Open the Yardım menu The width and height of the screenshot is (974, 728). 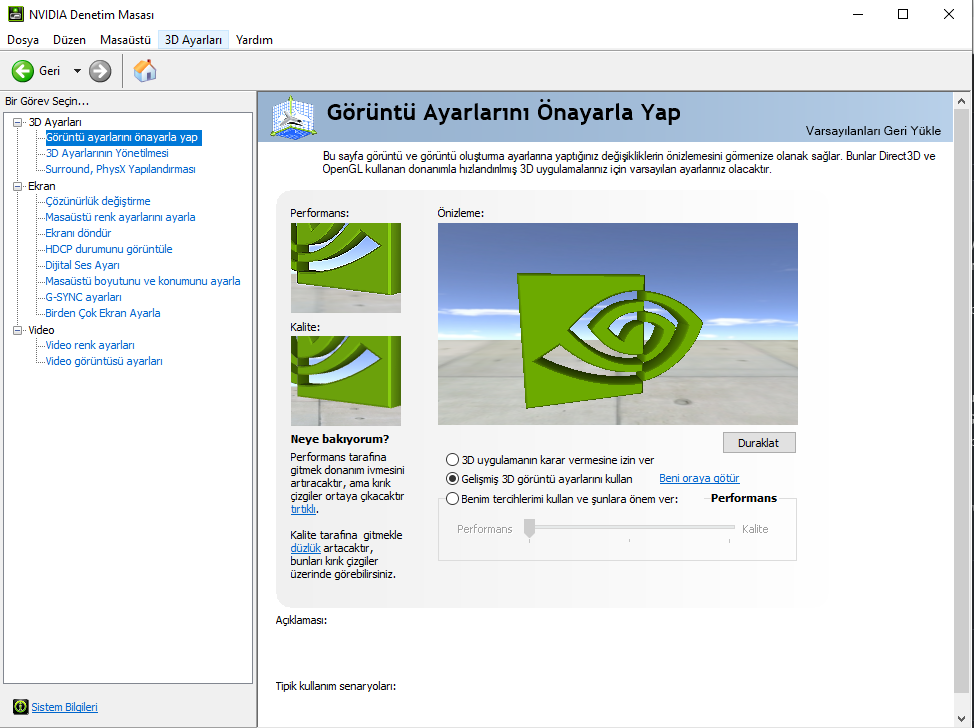point(254,40)
